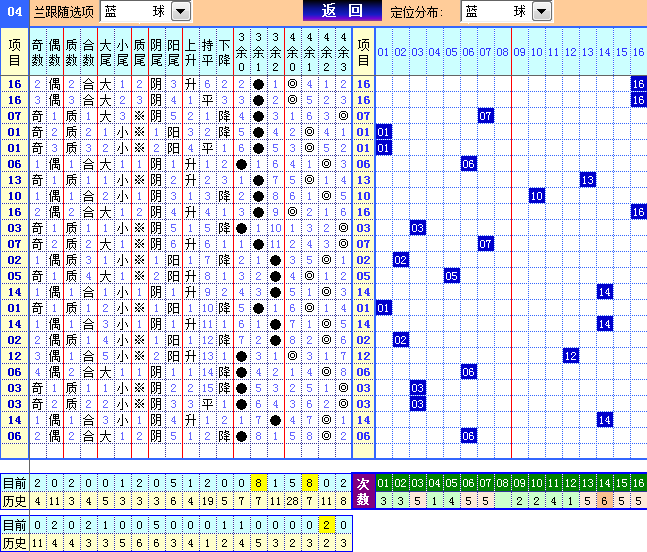Select the 质数 column header
The width and height of the screenshot is (647, 552).
71,52
